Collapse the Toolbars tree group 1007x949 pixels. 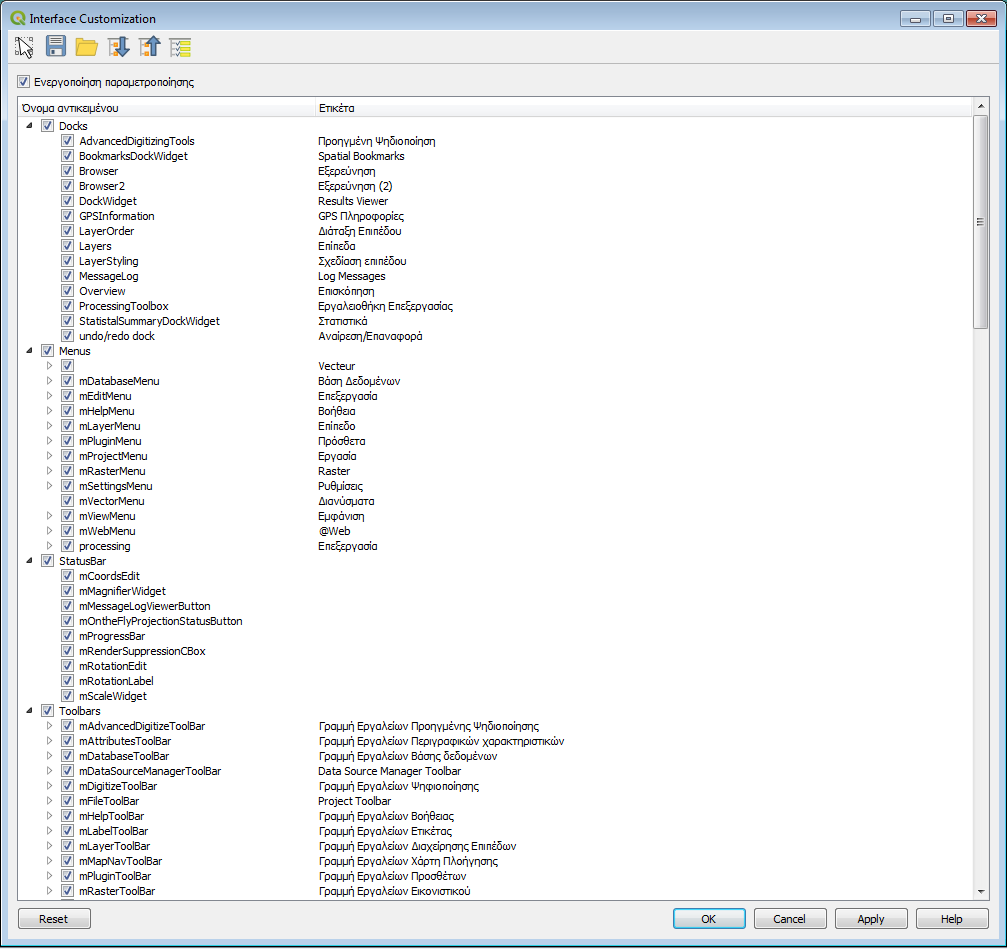(x=30, y=711)
